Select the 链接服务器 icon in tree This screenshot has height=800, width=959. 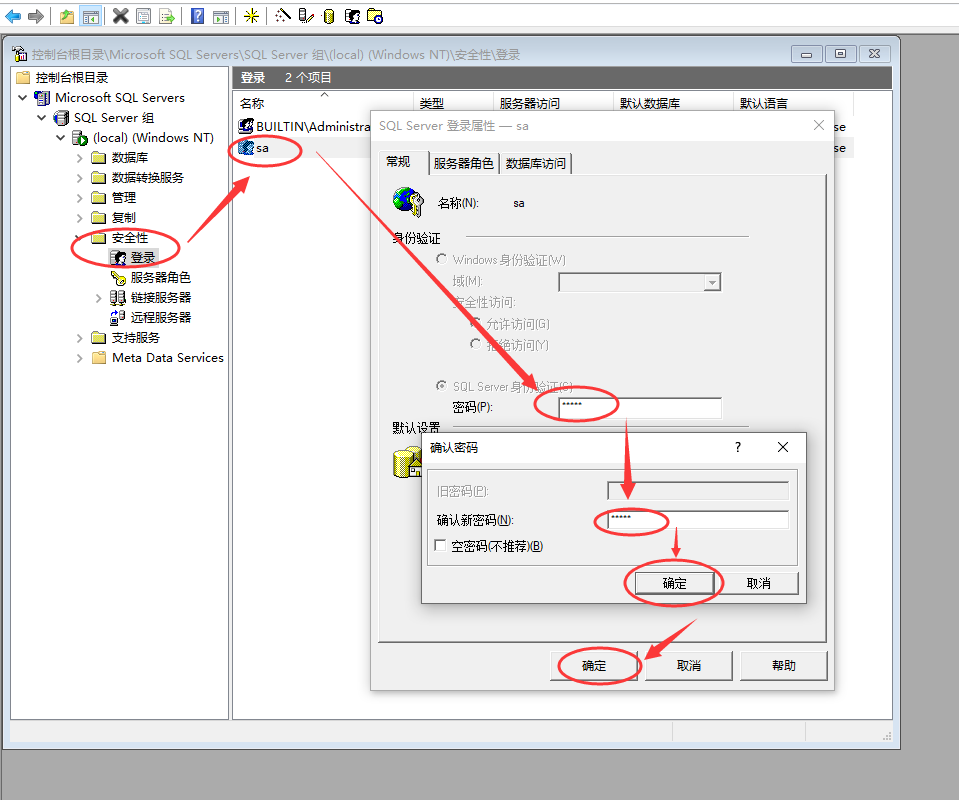(x=118, y=298)
